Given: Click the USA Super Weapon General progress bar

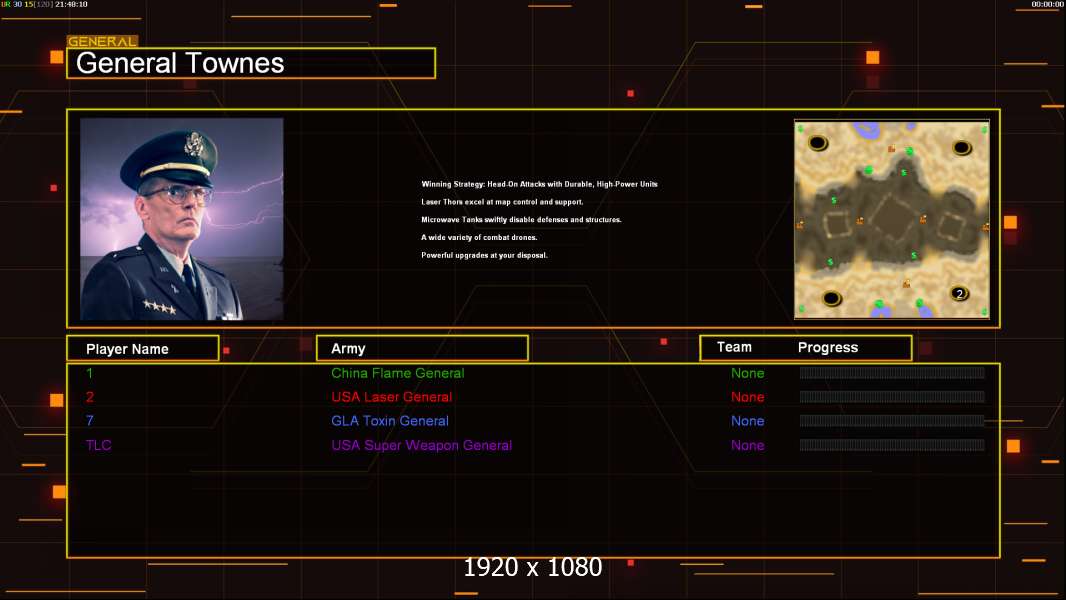Looking at the screenshot, I should coord(892,445).
